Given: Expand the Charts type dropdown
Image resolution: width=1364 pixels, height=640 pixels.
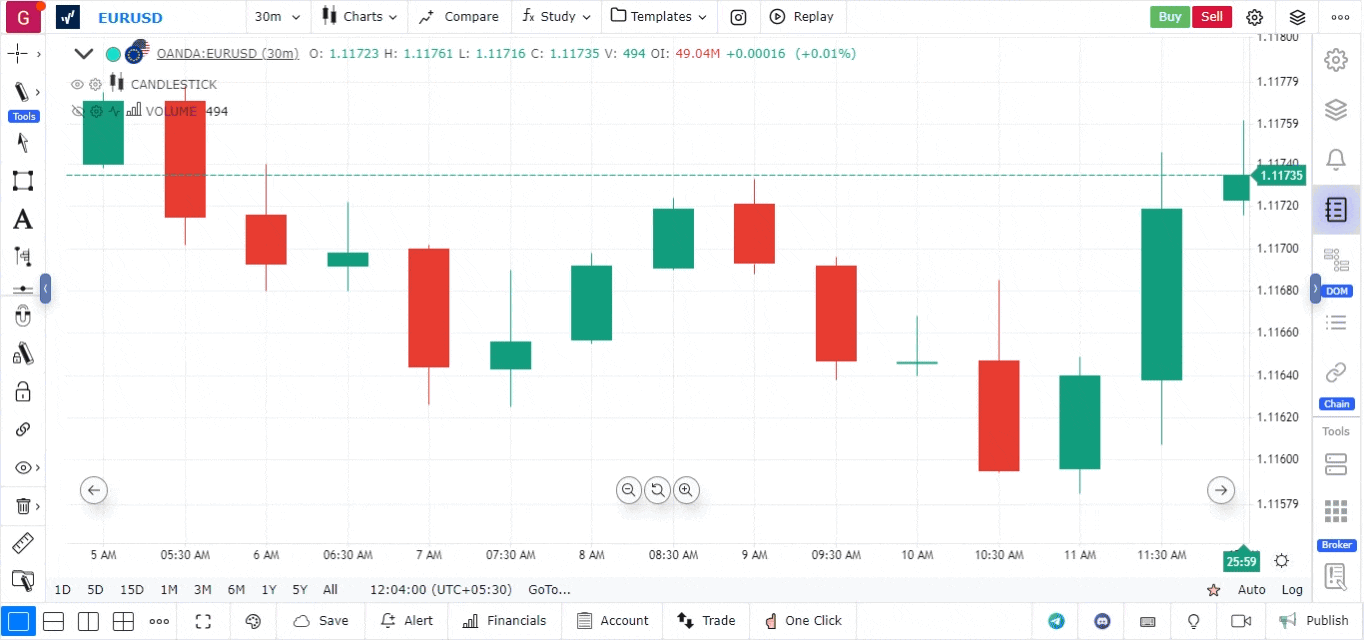Looking at the screenshot, I should click(x=360, y=17).
